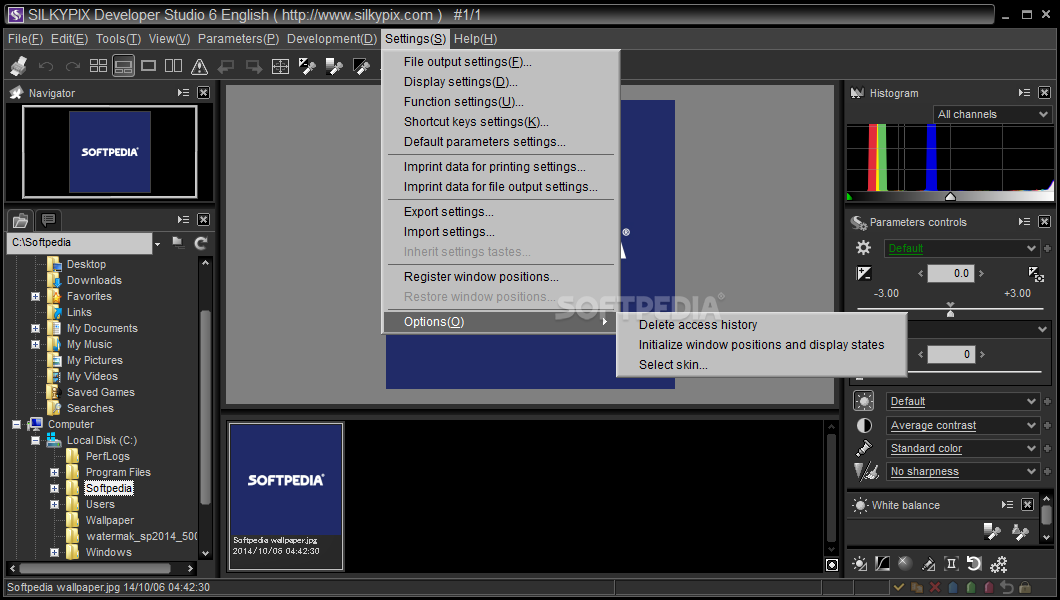Click the previous image arrow icon
Image resolution: width=1060 pixels, height=600 pixels.
(226, 66)
